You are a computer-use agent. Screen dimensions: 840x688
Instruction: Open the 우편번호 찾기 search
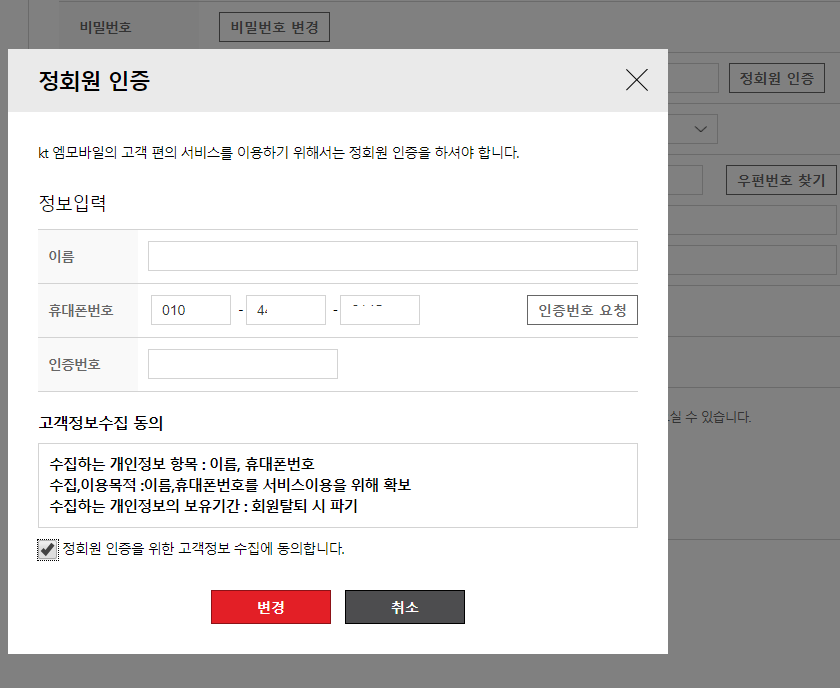[x=781, y=180]
